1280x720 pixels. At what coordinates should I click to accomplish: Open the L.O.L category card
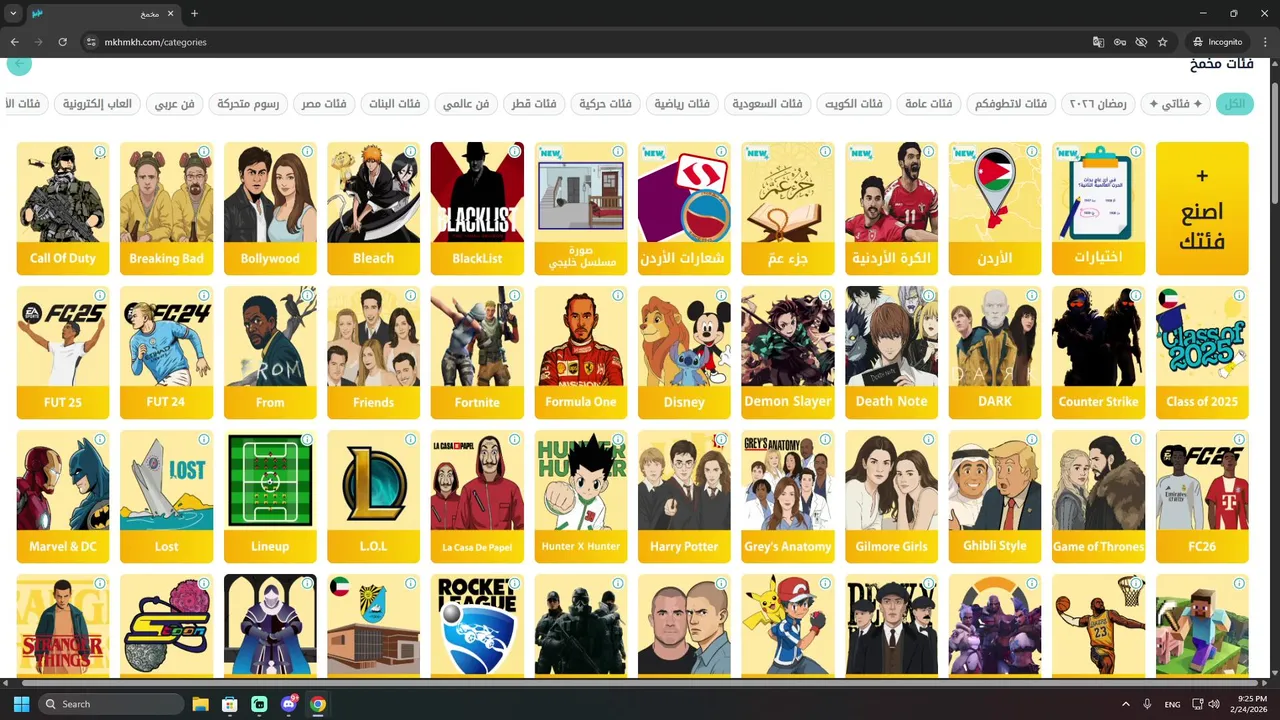coord(373,496)
